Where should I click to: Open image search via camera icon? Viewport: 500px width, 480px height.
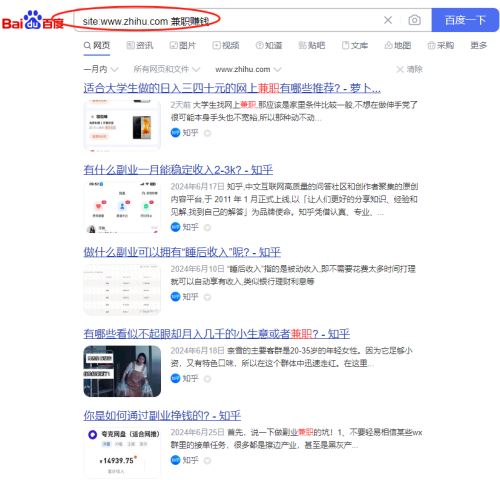(414, 20)
